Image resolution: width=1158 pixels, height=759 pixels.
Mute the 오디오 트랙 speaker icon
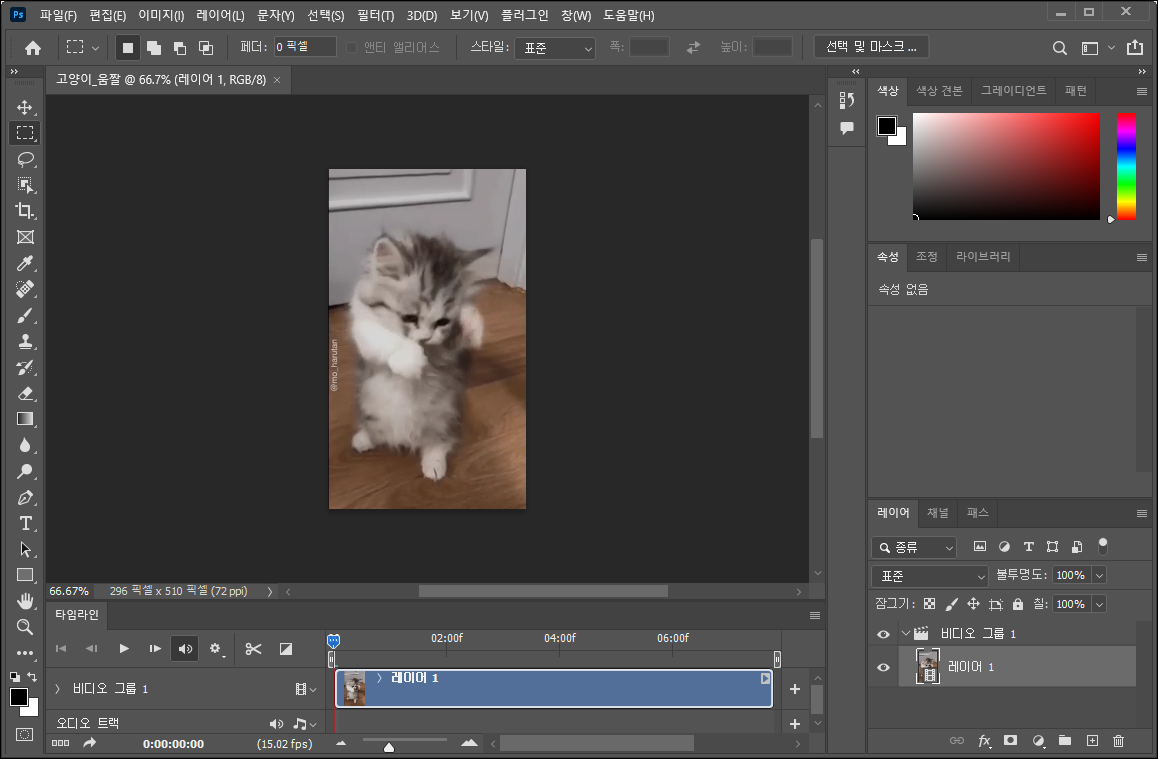pos(276,724)
